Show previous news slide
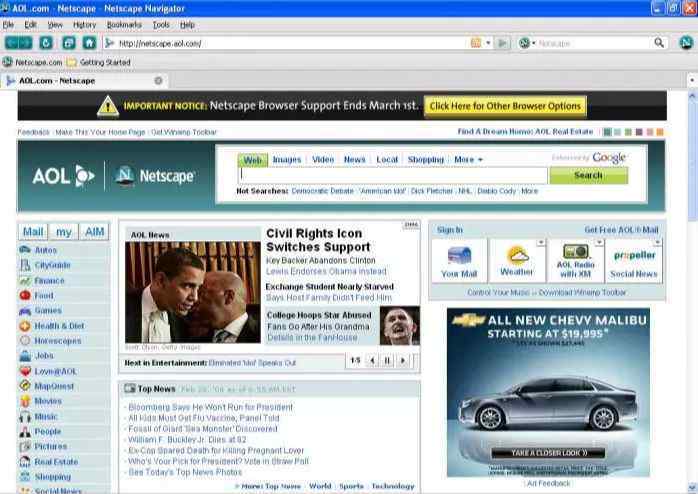Viewport: 698px width, 494px height. (x=373, y=360)
